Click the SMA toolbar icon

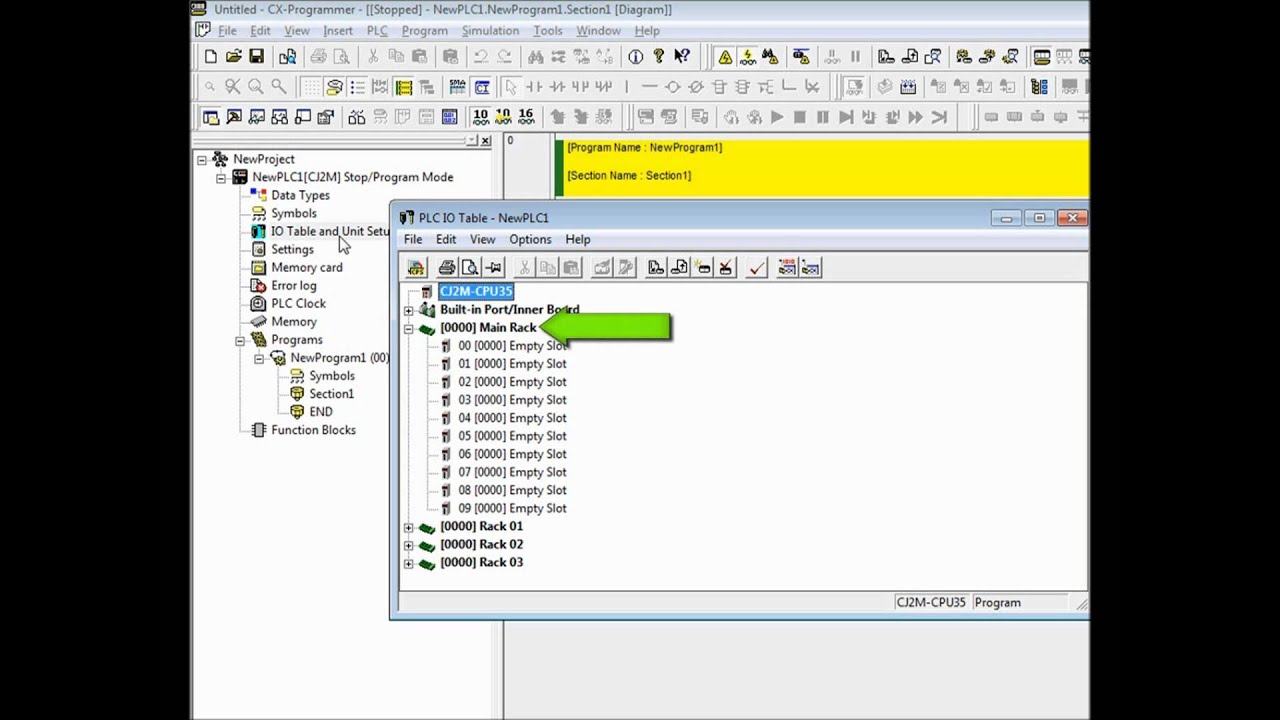(x=457, y=87)
